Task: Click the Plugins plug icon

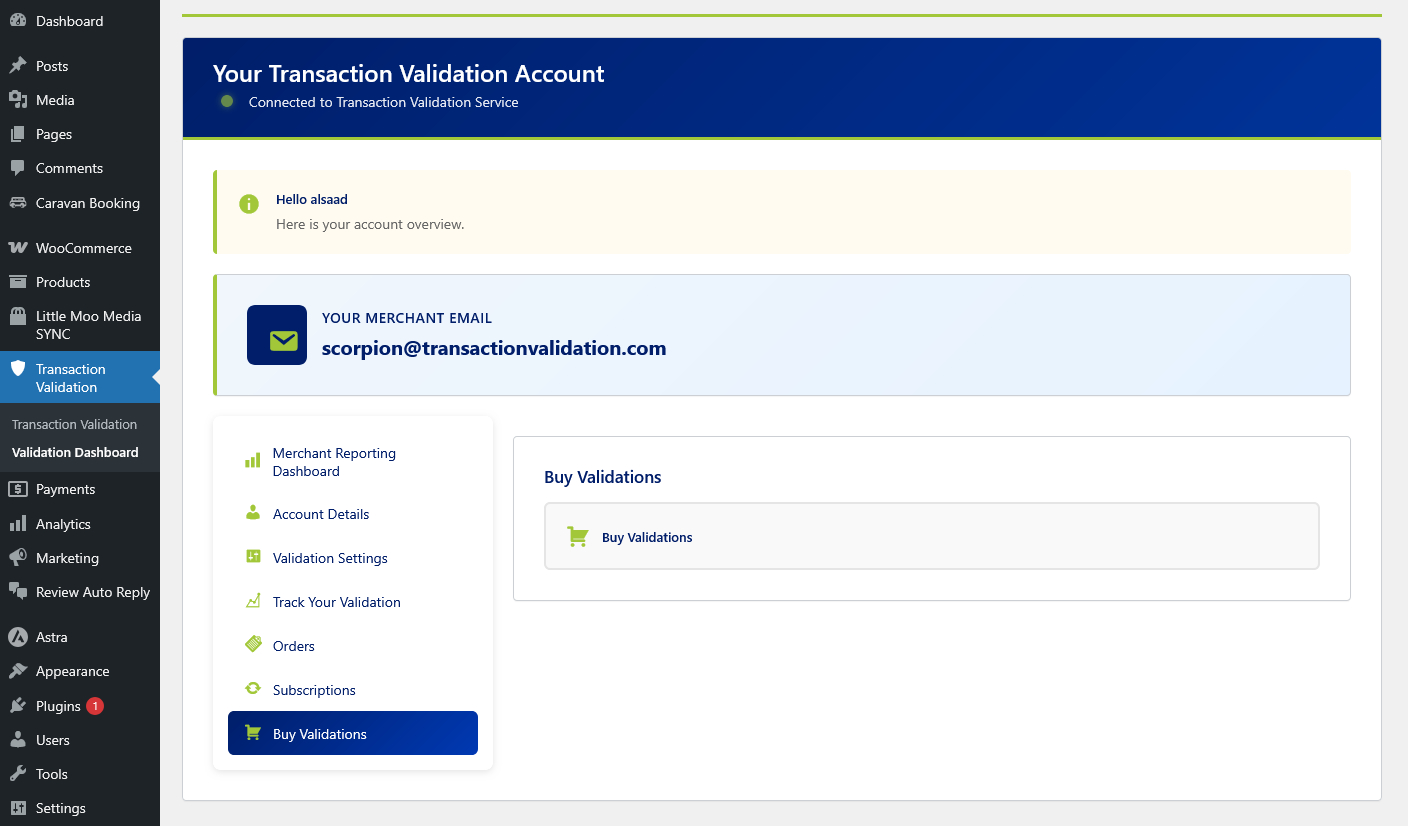Action: [x=18, y=706]
